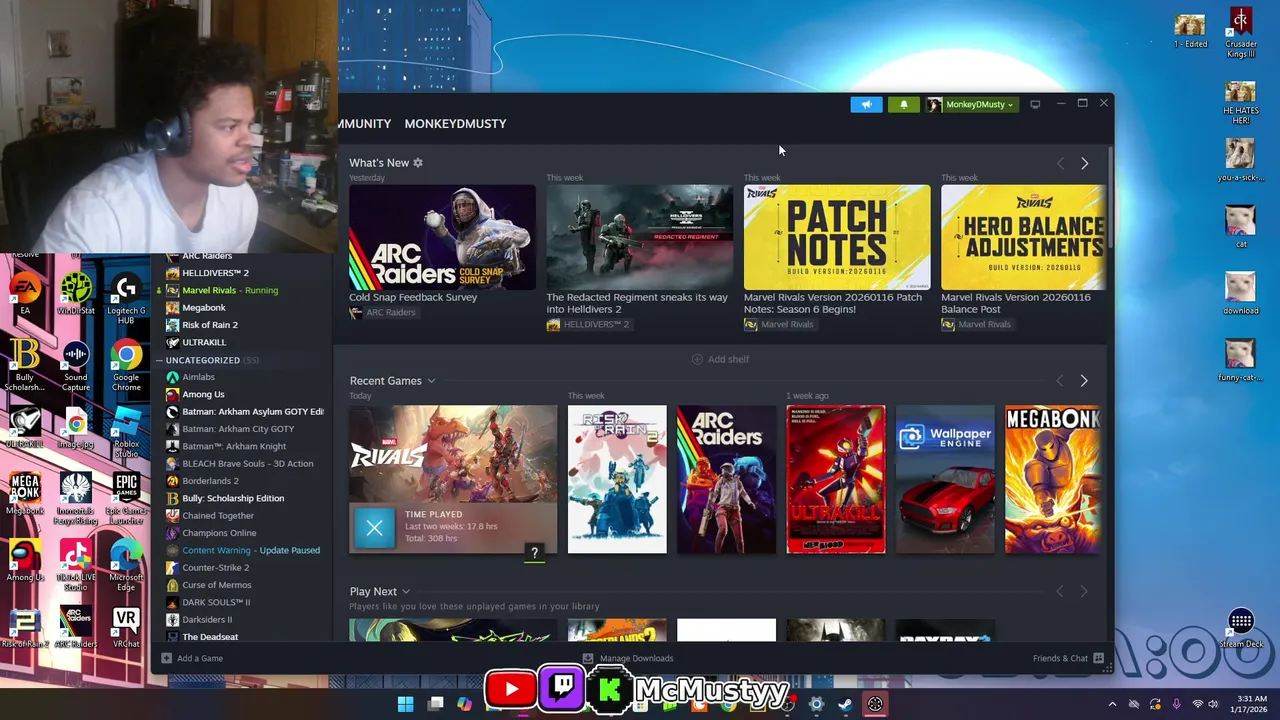Select Stream Deck desktop icon
Viewport: 1280px width, 720px height.
pyautogui.click(x=1241, y=629)
